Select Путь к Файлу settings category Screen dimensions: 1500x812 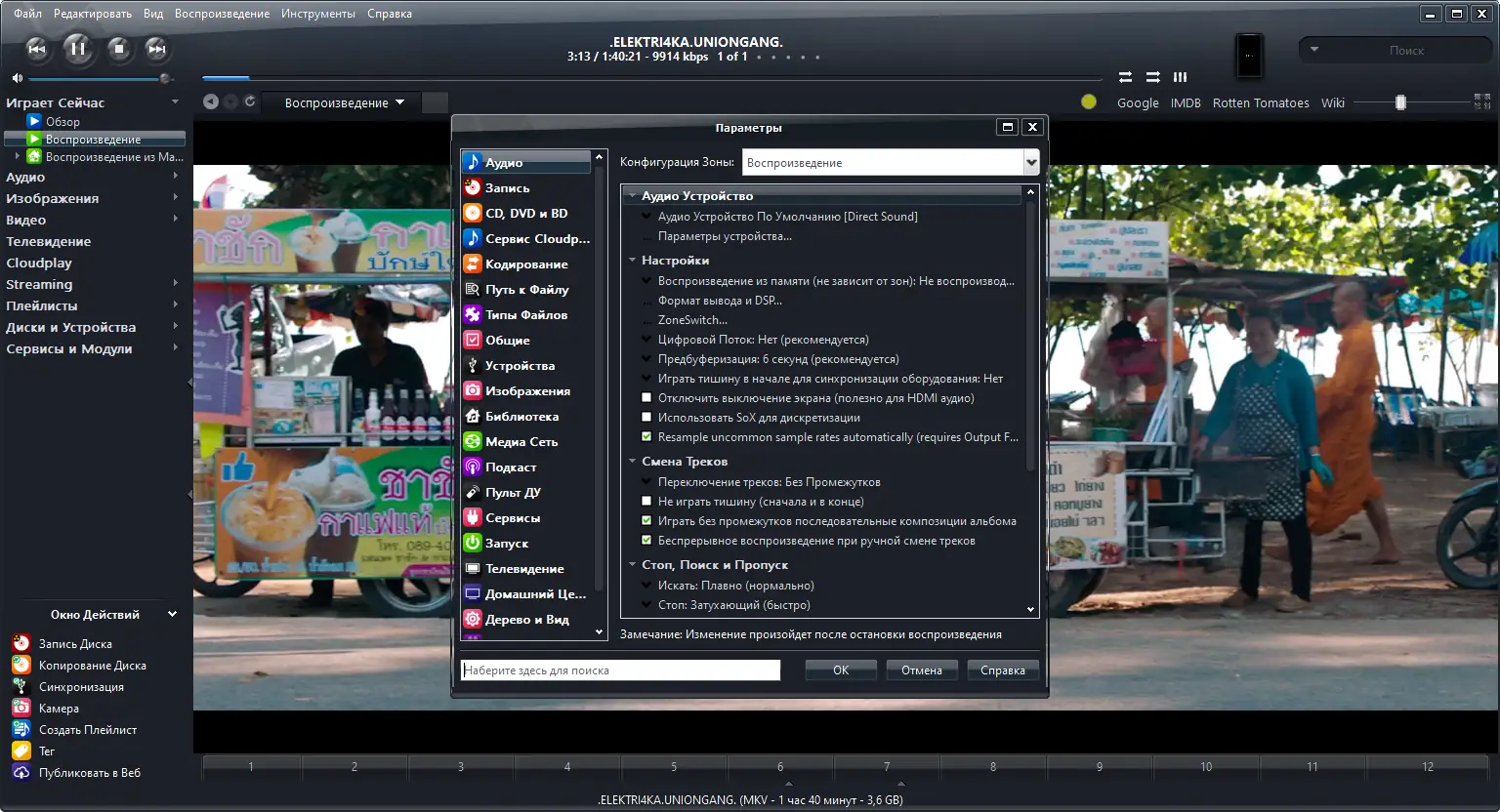[x=526, y=289]
